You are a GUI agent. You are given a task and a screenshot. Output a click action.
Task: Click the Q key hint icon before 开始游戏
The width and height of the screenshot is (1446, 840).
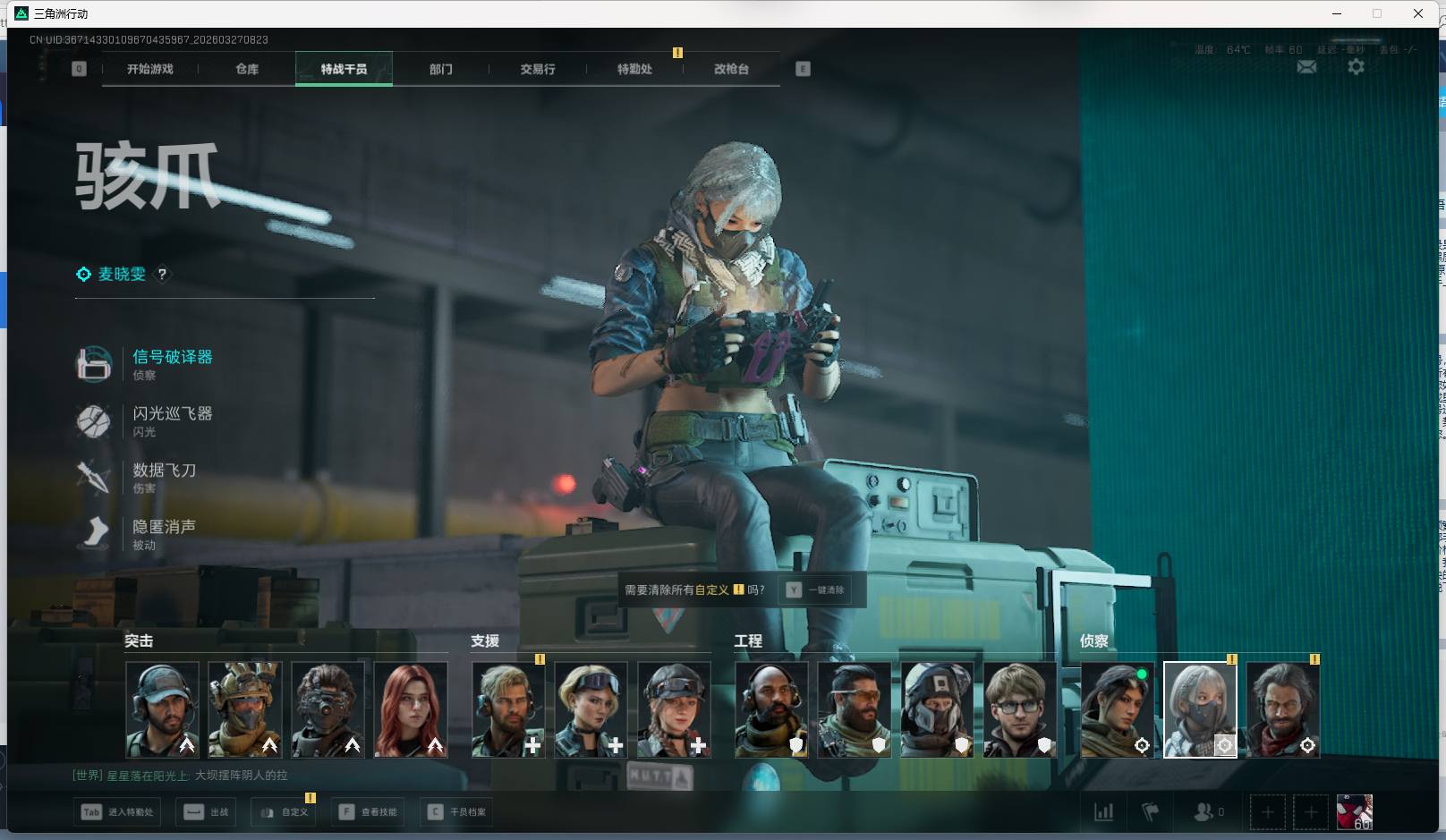pos(79,69)
